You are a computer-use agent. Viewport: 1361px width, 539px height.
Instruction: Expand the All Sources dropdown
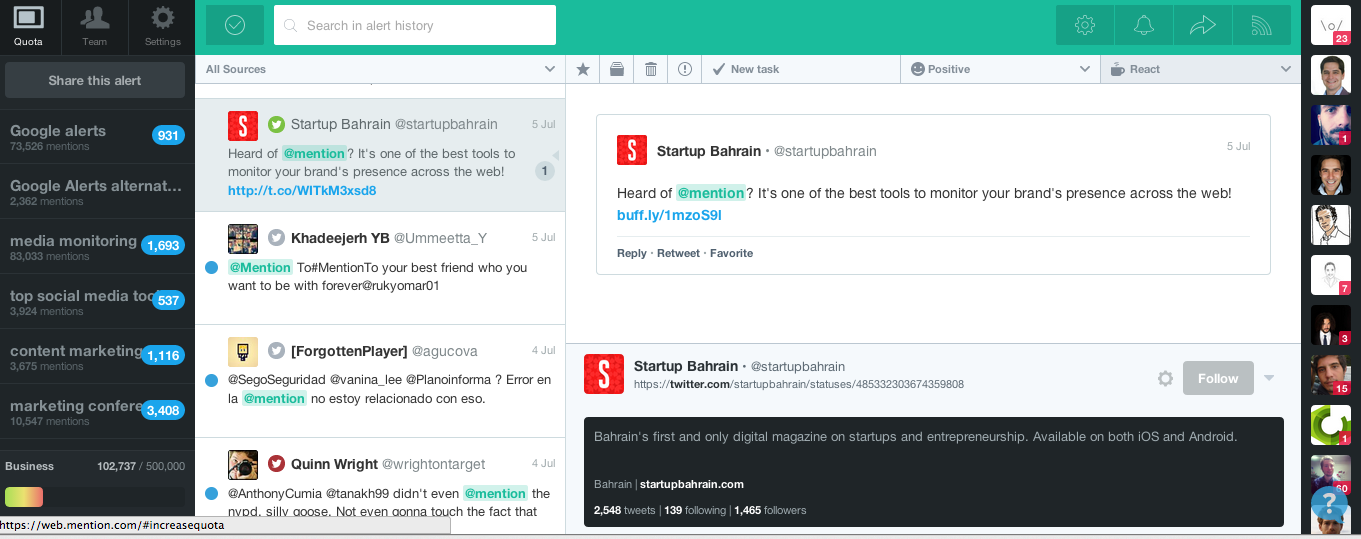380,69
